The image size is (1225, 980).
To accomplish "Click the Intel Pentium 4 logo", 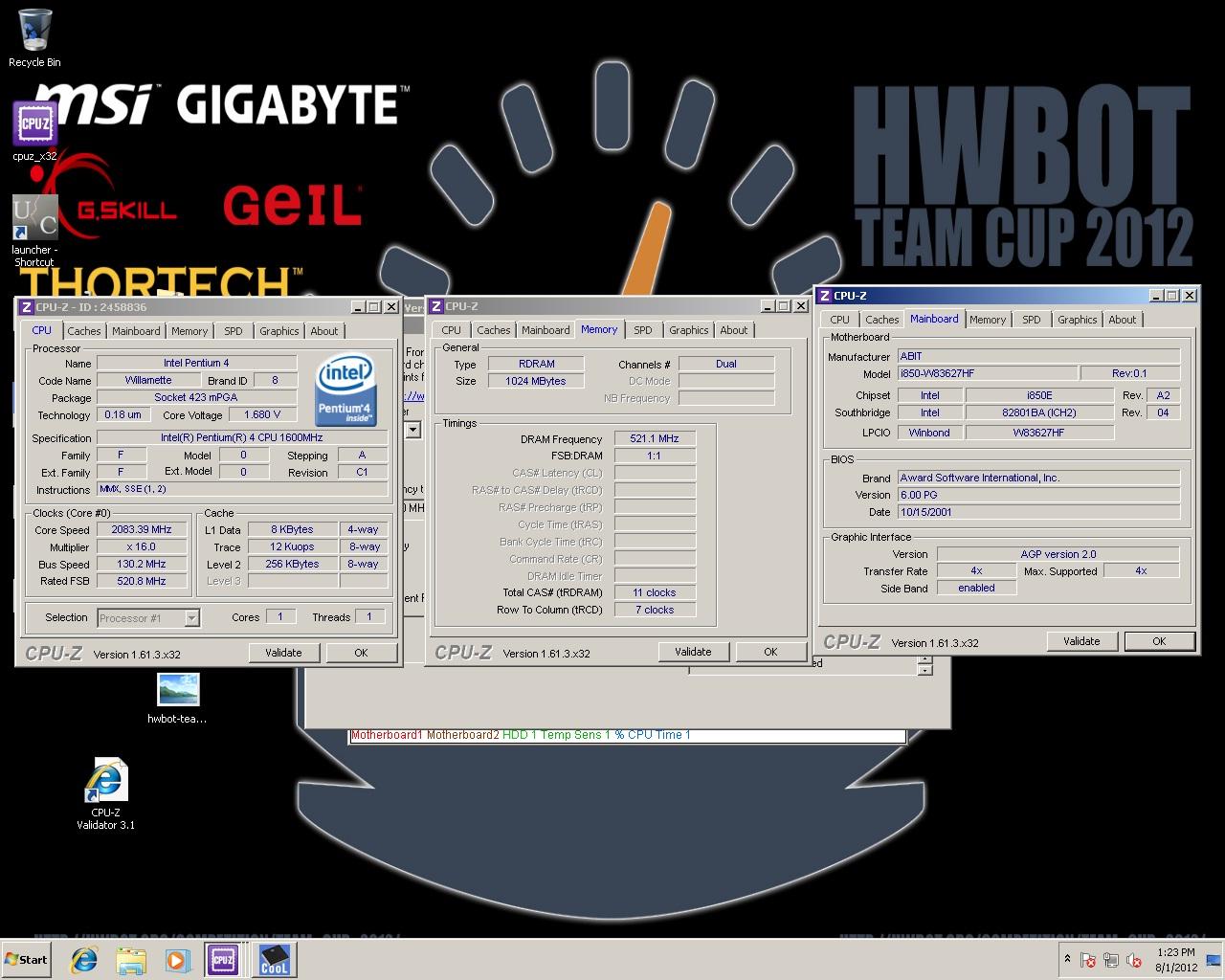I will (x=346, y=391).
